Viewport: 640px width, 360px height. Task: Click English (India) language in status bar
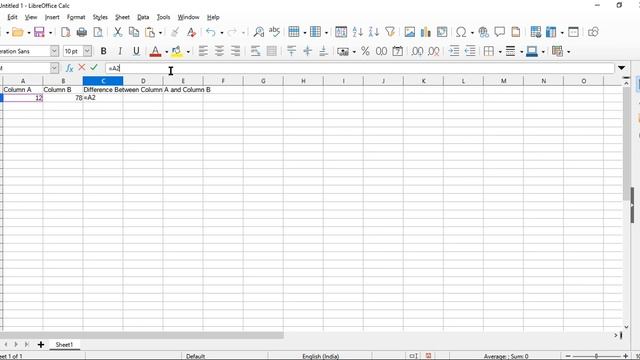[321, 356]
